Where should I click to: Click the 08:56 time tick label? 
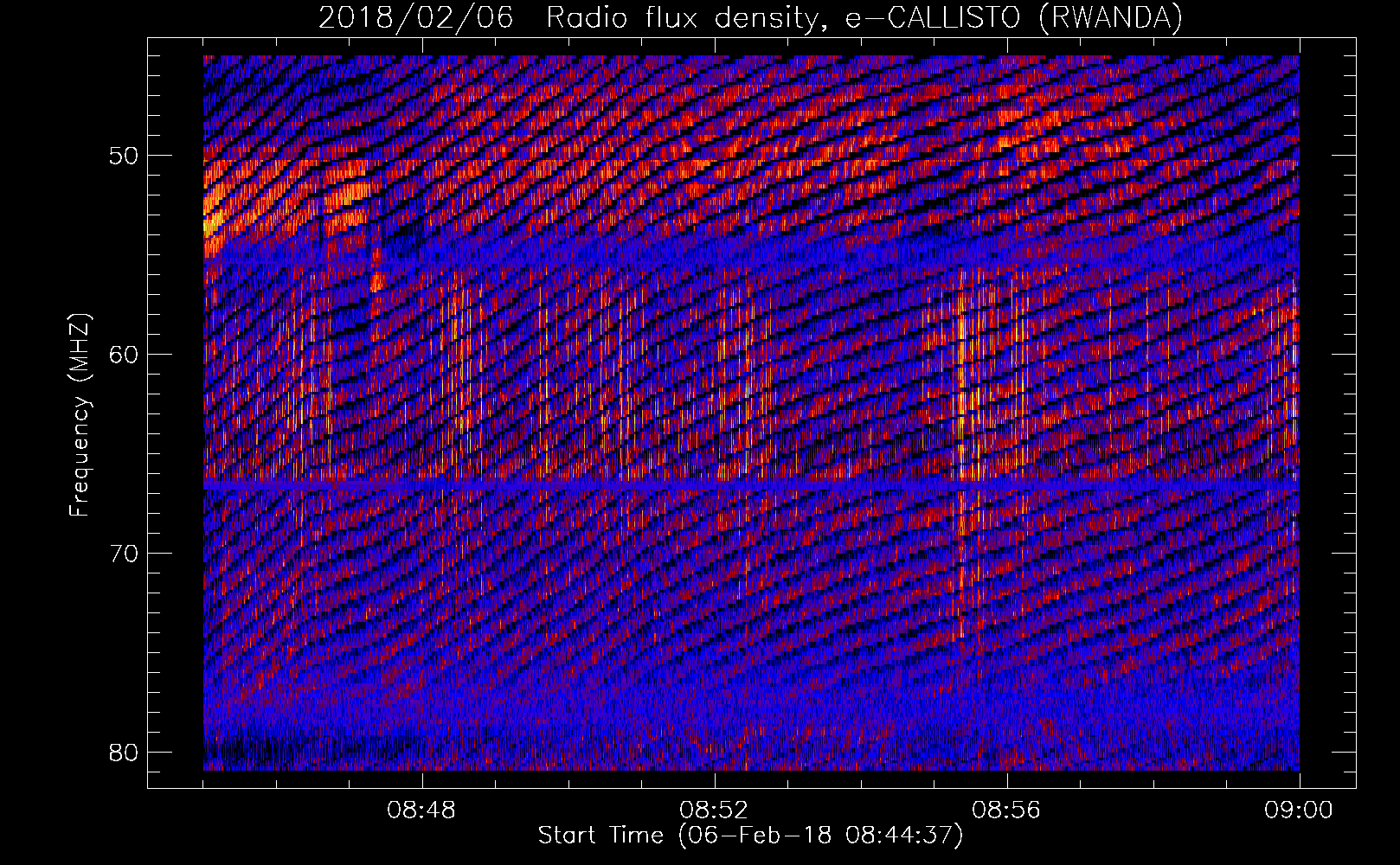(x=1006, y=811)
